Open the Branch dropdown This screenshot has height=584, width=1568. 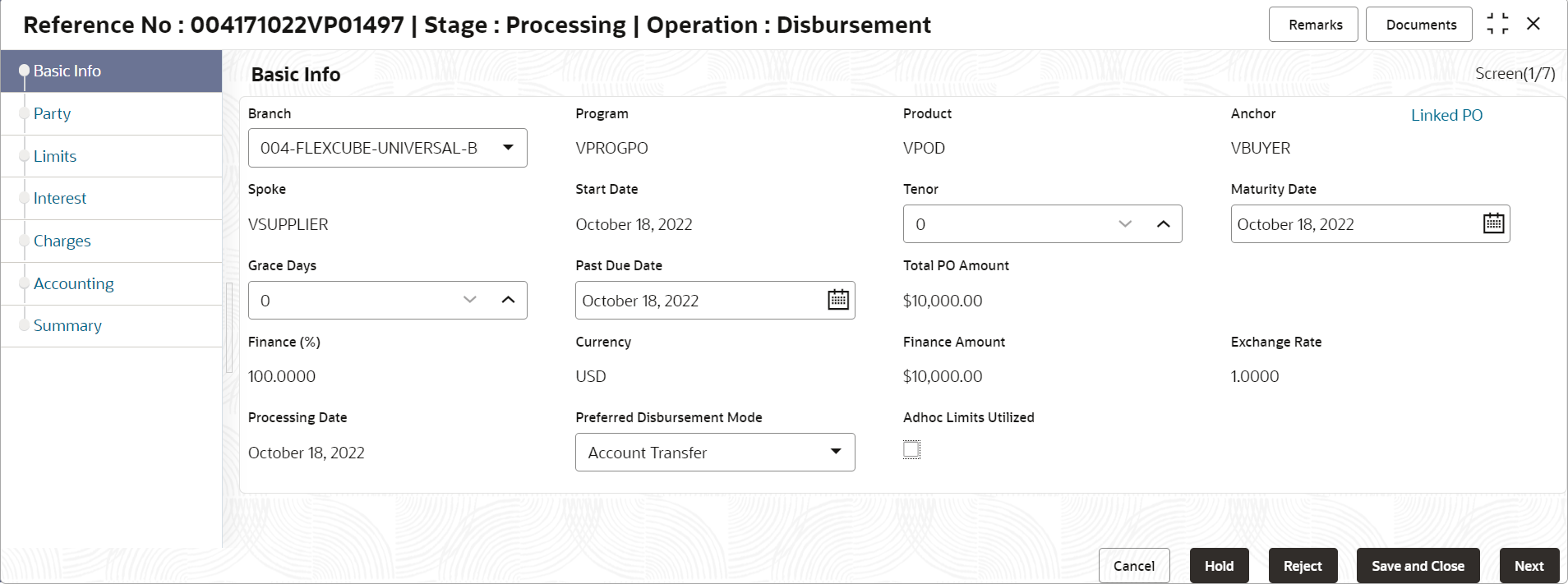388,148
